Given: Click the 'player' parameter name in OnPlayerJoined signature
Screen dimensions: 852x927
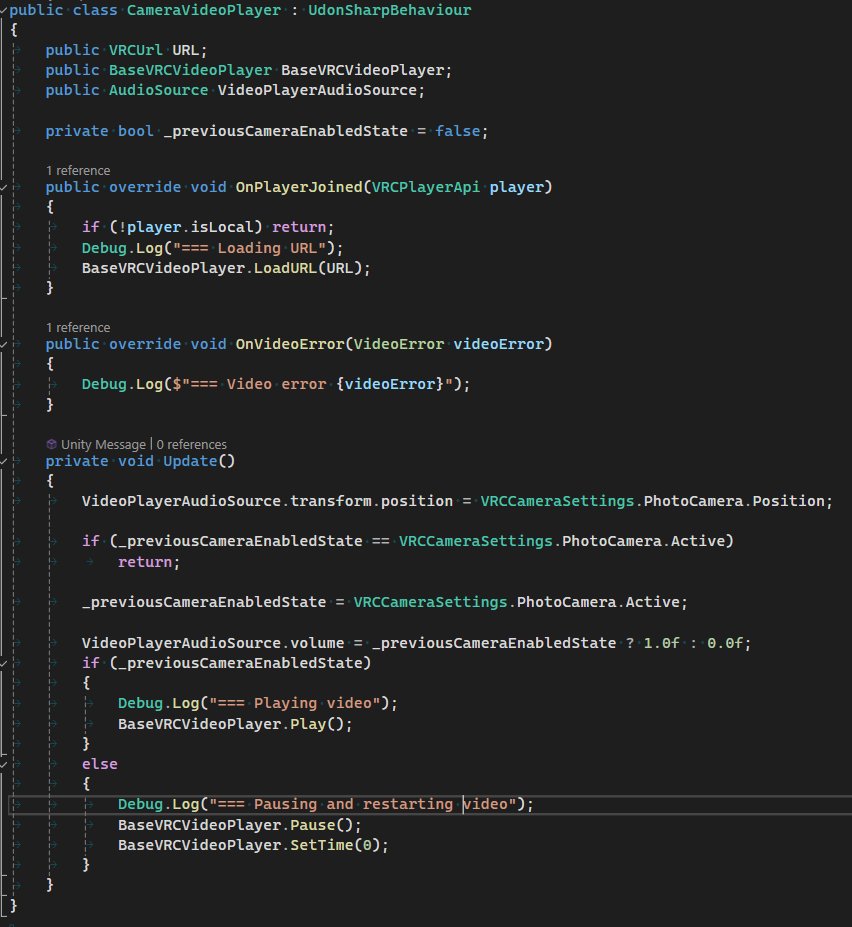Looking at the screenshot, I should (516, 187).
